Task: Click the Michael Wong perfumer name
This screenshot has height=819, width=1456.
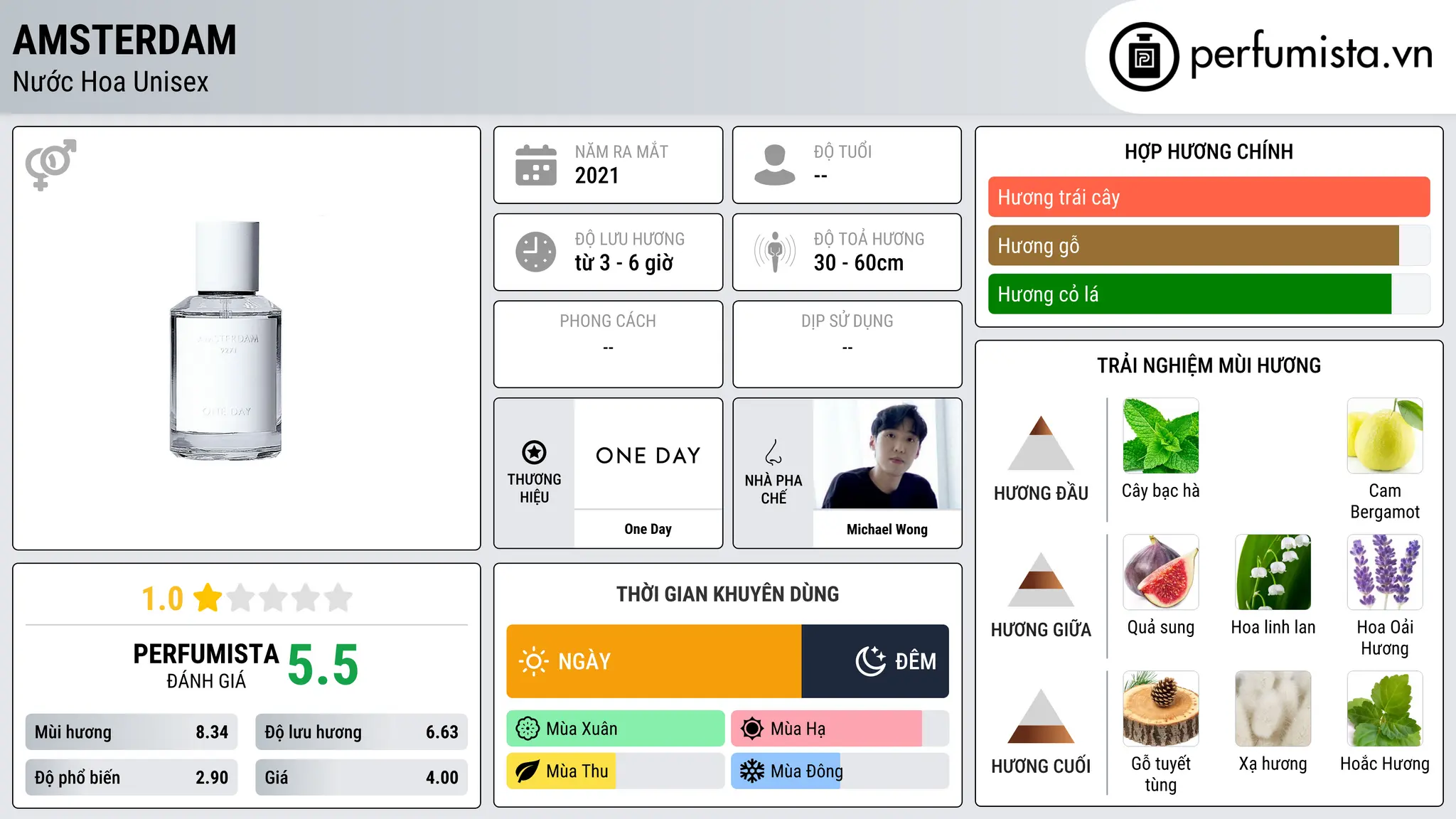Action: point(887,529)
